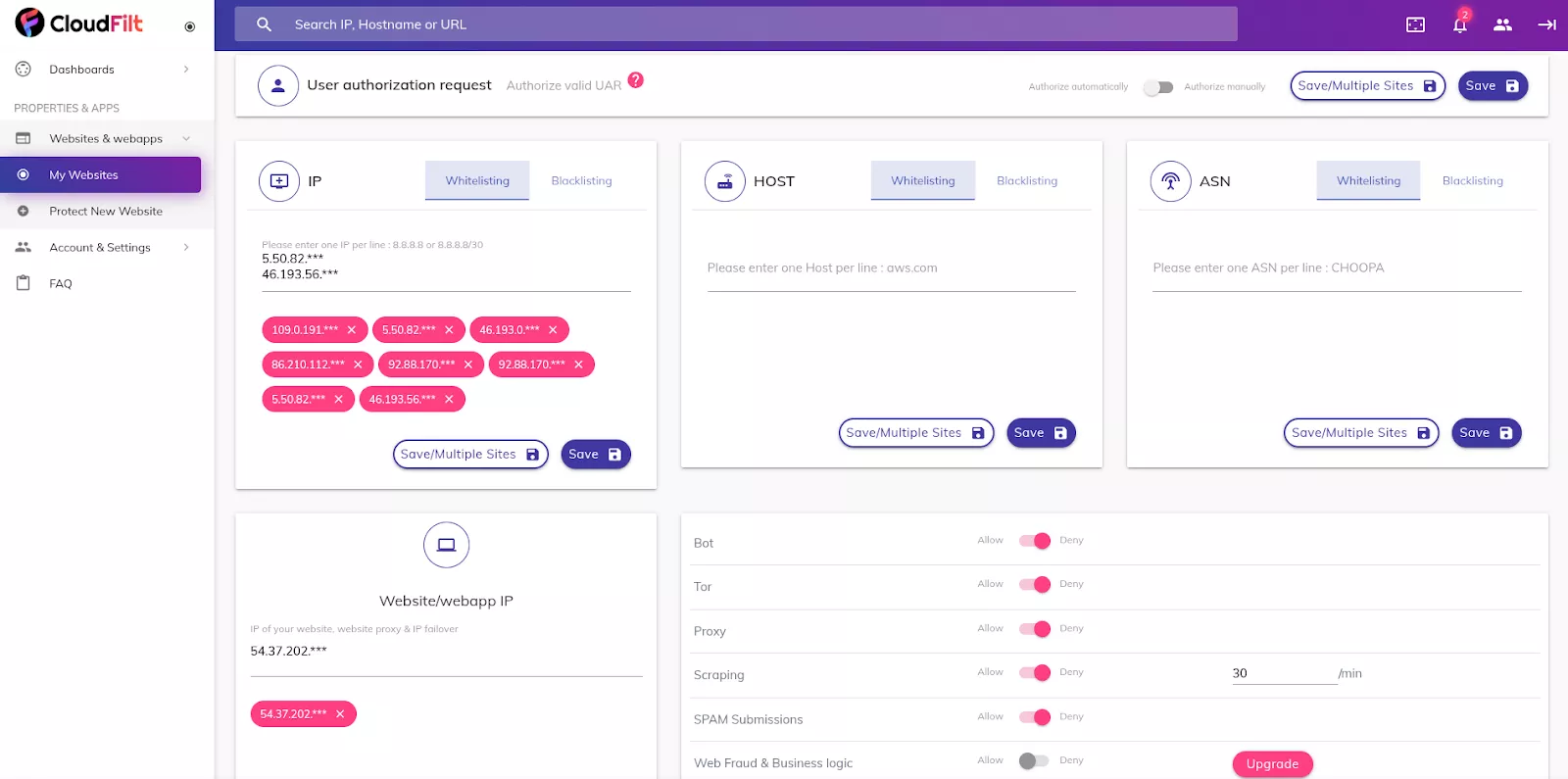Click the sidebar pin radio icon
1568x779 pixels.
(190, 26)
